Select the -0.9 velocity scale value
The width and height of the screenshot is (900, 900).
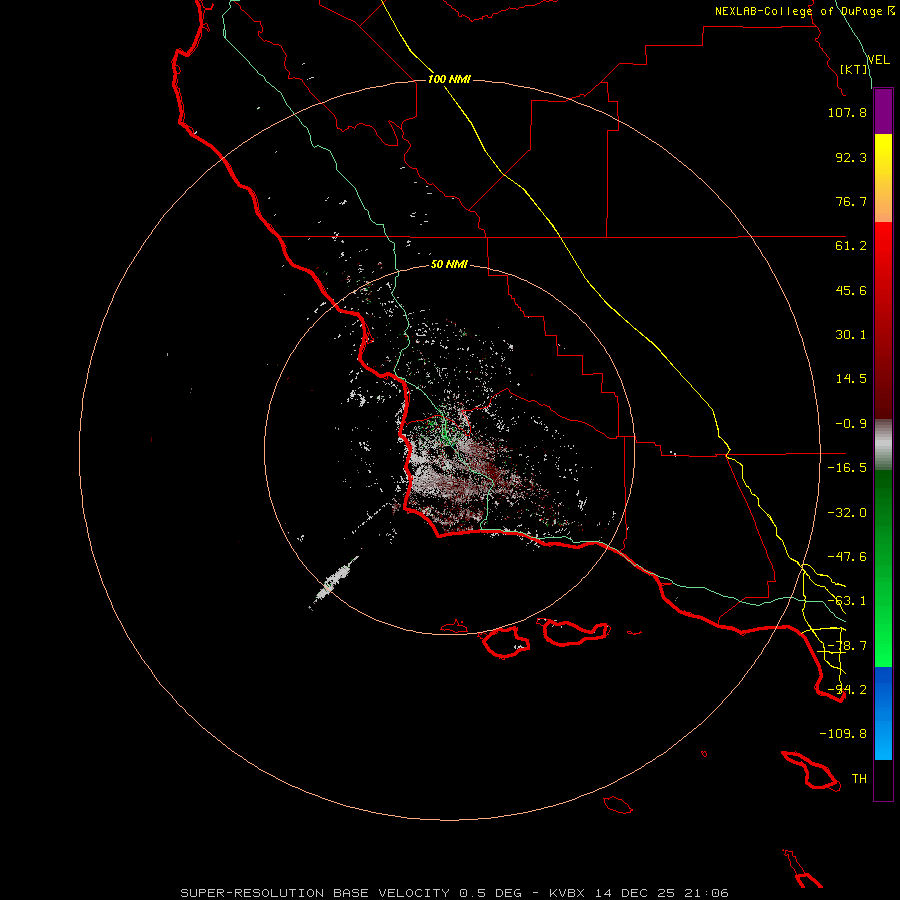tap(851, 424)
